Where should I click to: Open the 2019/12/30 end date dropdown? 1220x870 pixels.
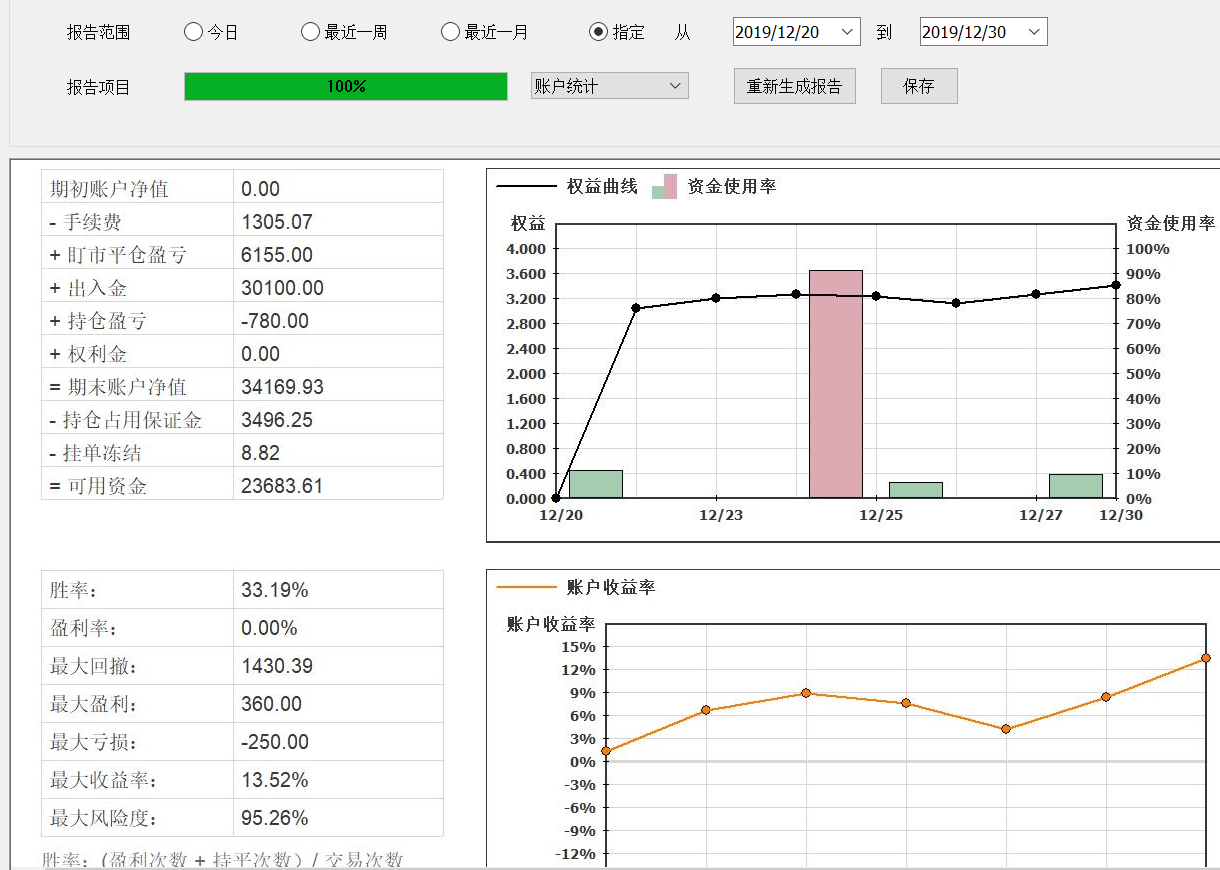pyautogui.click(x=1035, y=32)
